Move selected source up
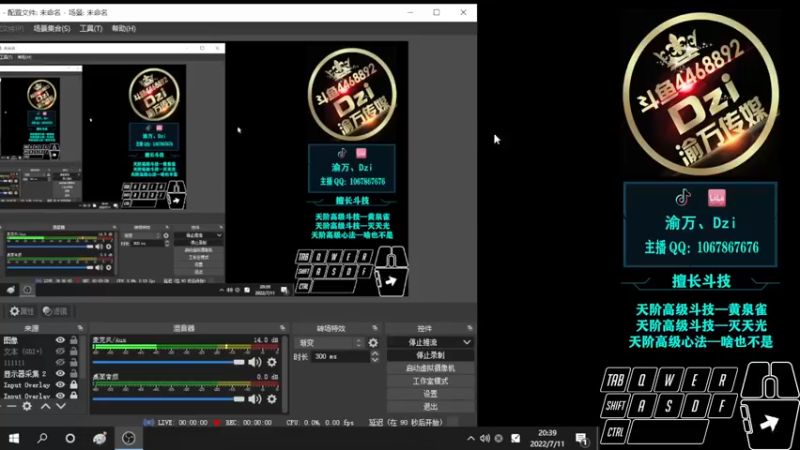 pyautogui.click(x=45, y=406)
